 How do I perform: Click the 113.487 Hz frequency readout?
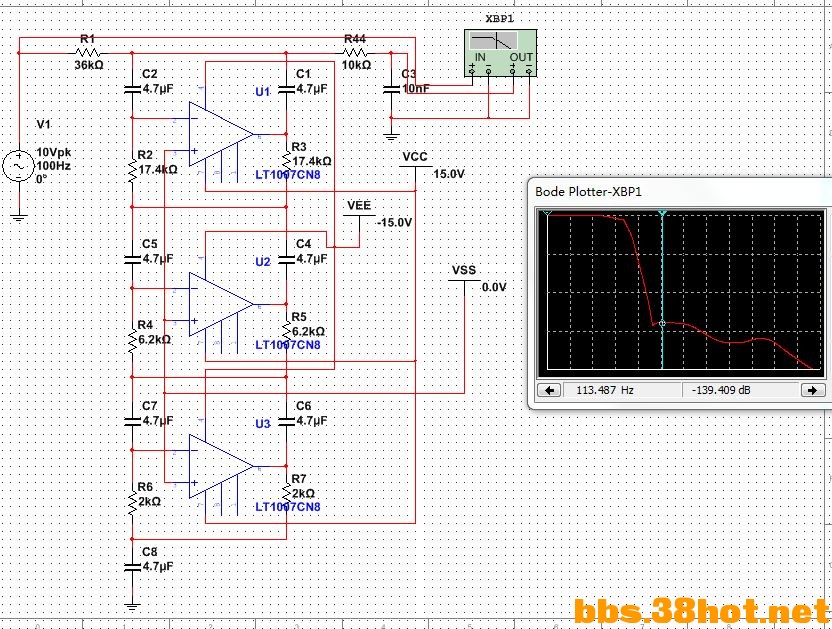[605, 390]
